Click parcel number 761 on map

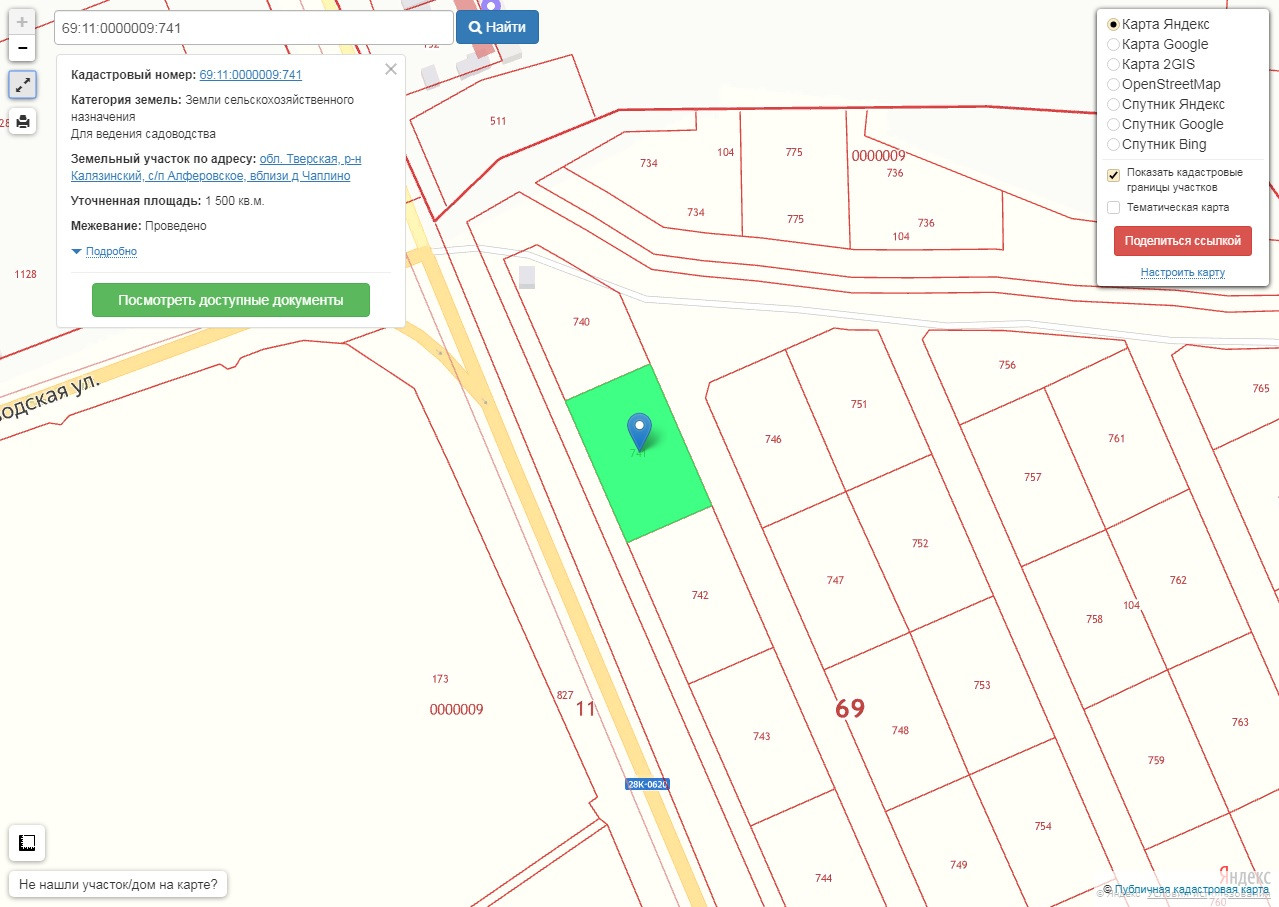click(1117, 438)
